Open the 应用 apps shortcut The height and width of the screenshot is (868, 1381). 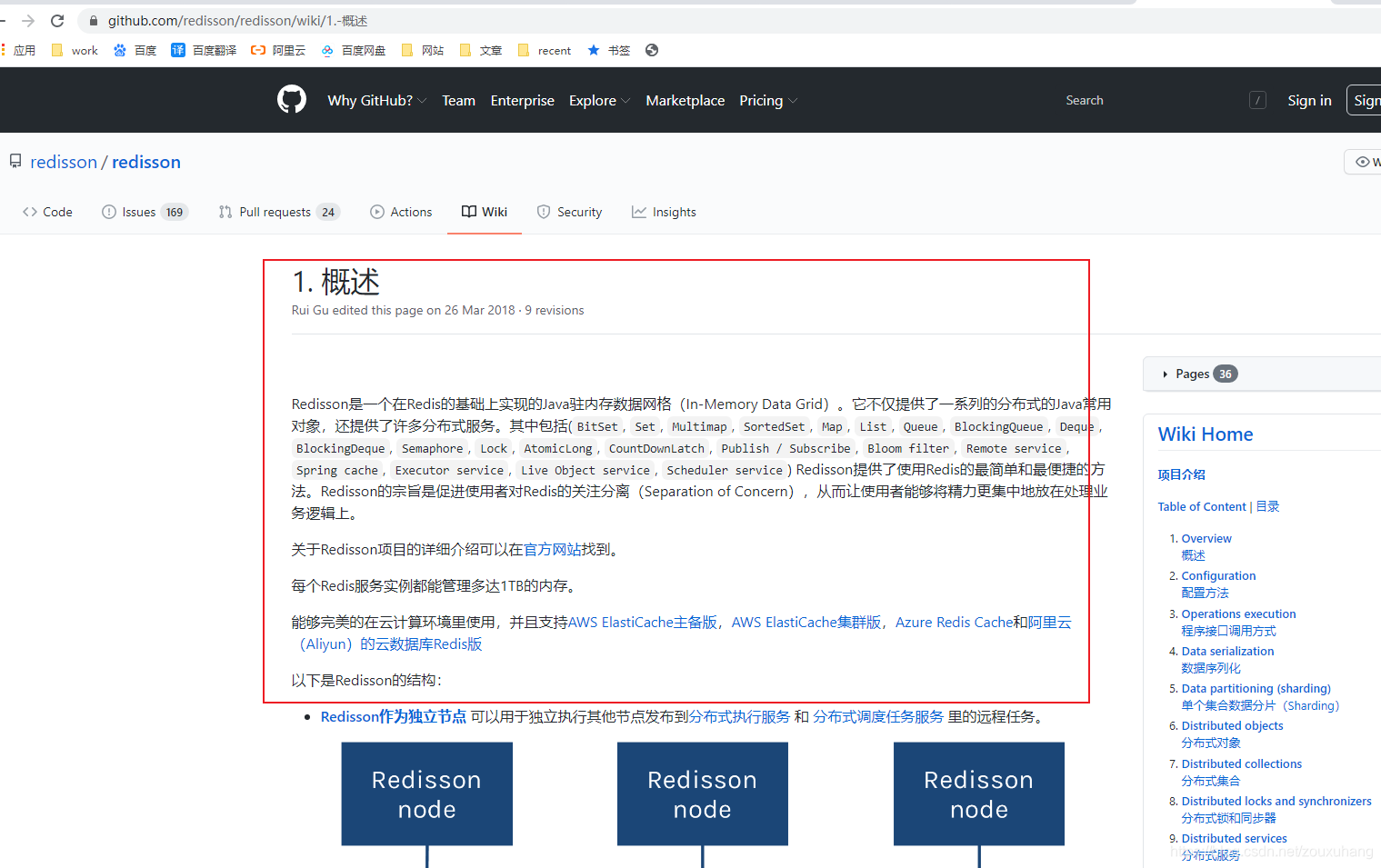[18, 50]
